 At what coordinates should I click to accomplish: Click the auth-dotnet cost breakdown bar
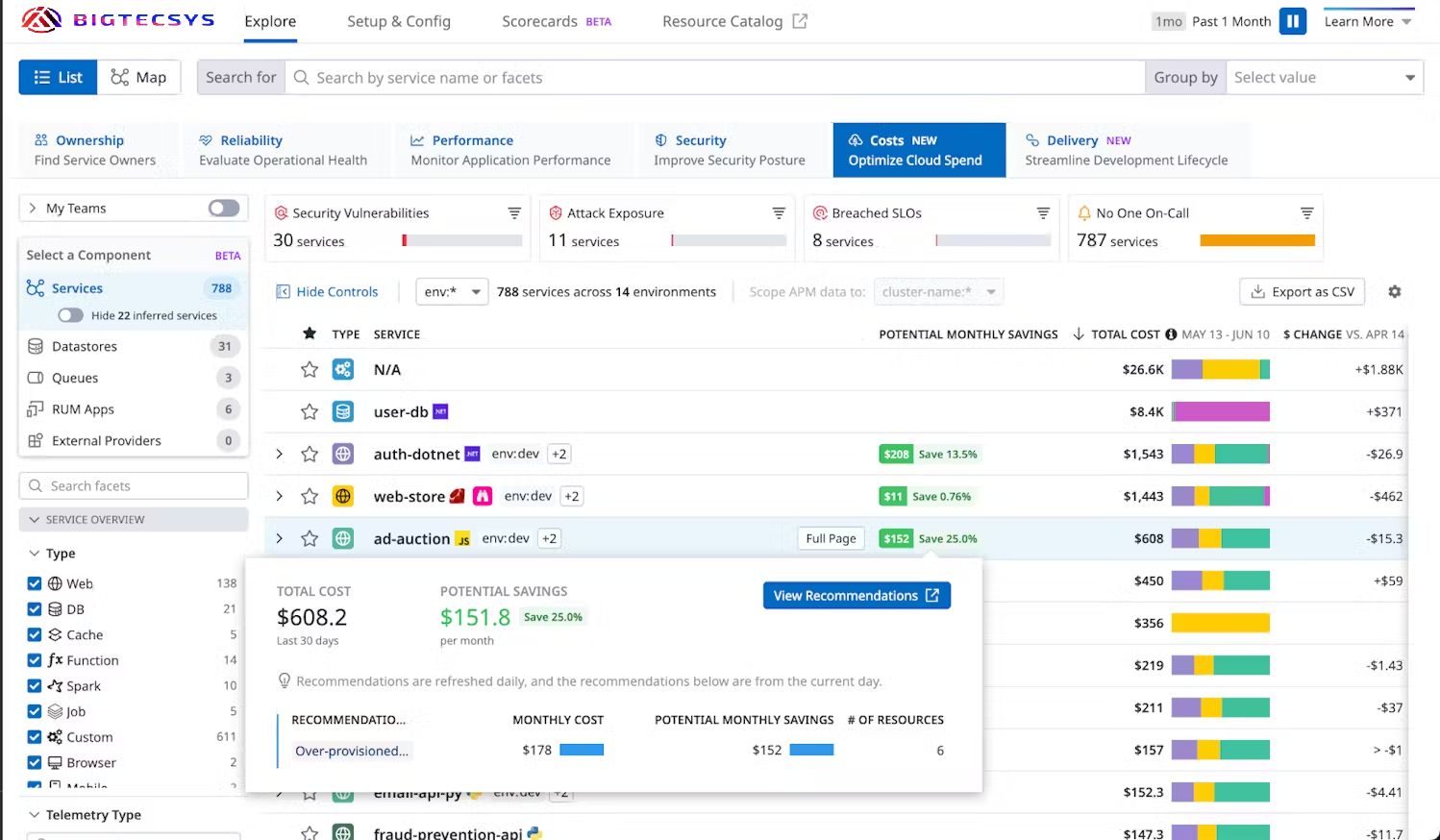point(1221,454)
